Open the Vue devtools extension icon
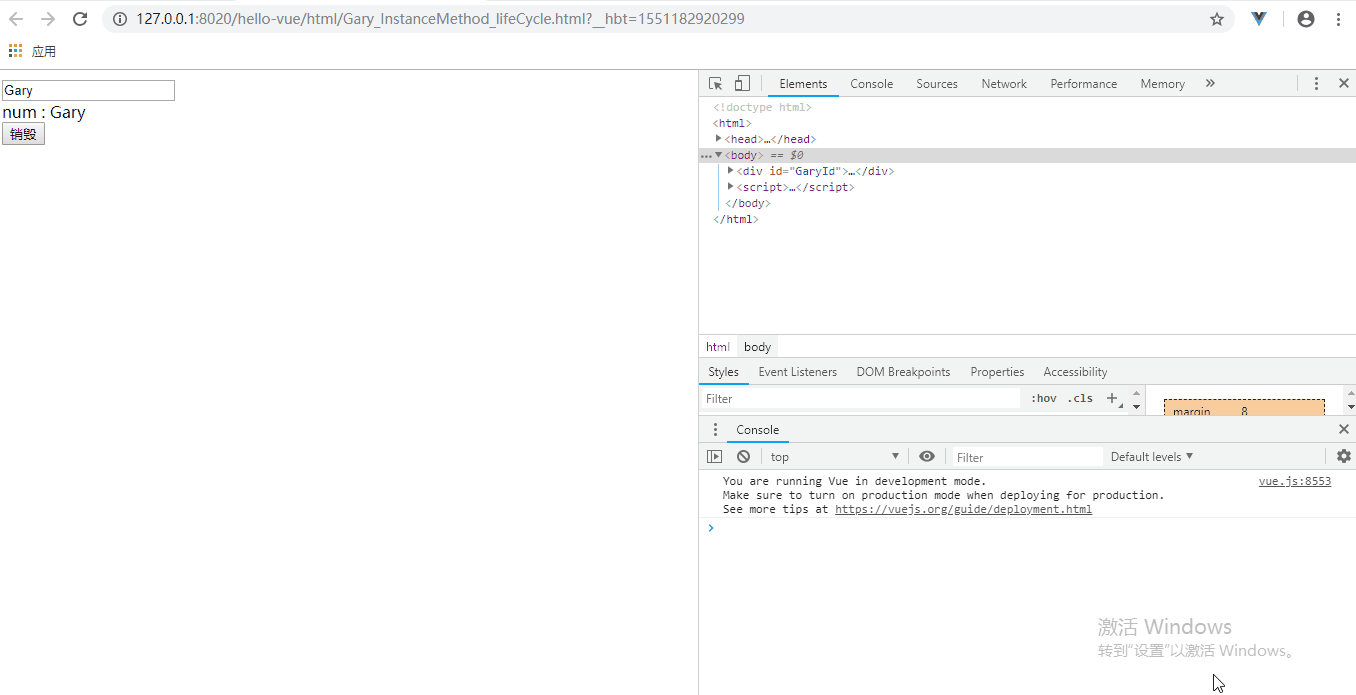Screen dimensions: 1356x695 [1259, 19]
